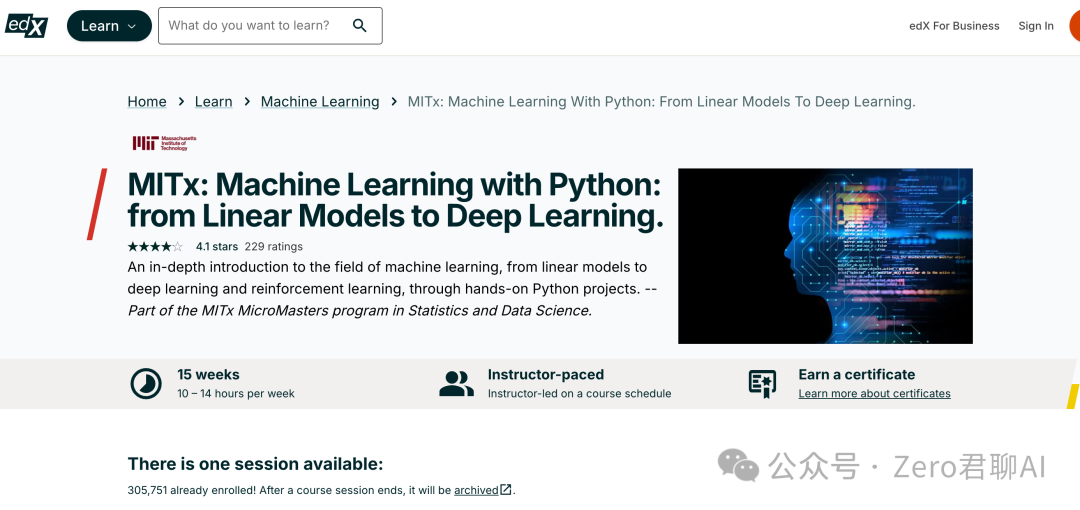Click the MIT institute logo

pos(165,143)
